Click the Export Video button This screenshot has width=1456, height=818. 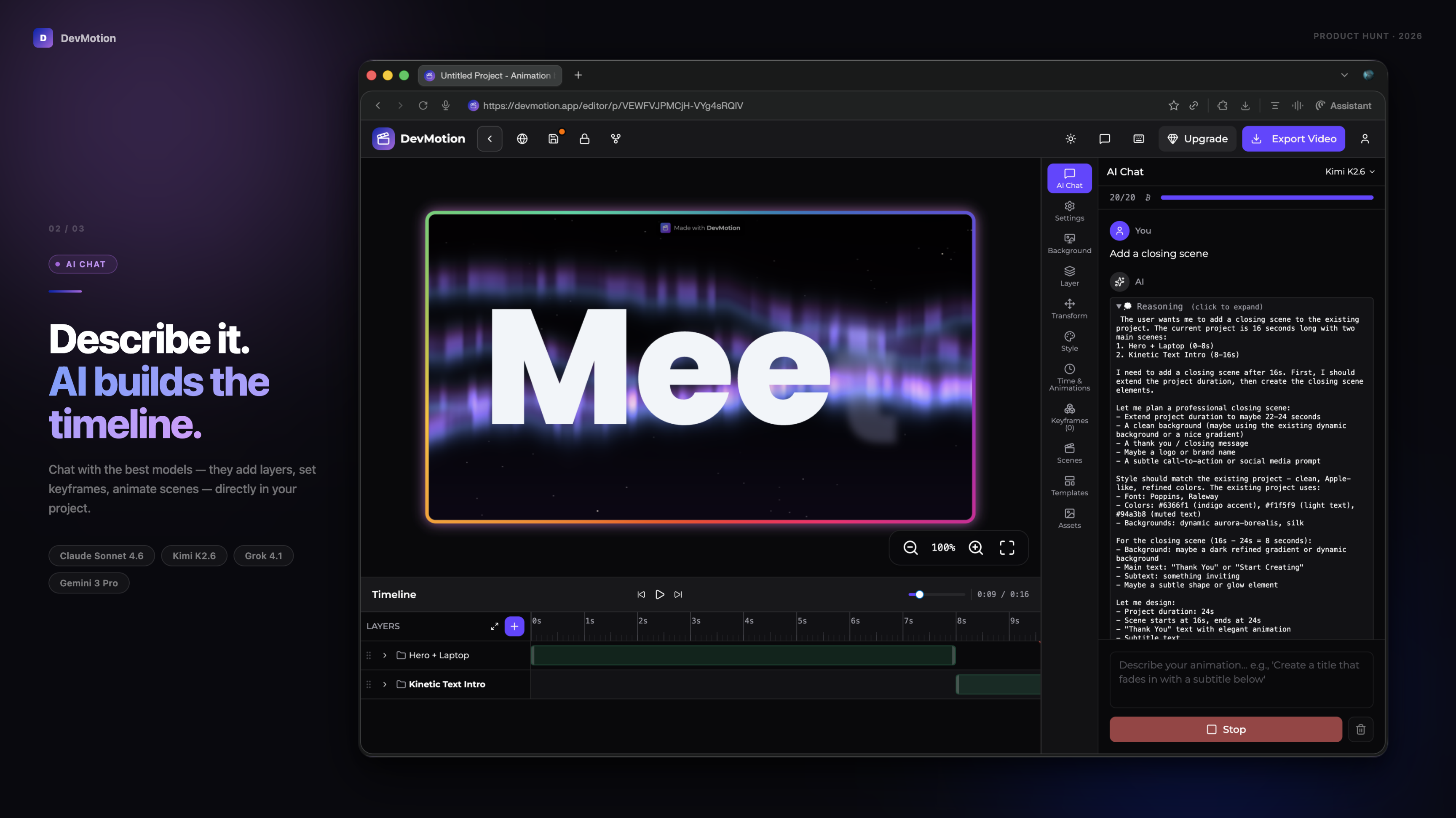1294,139
